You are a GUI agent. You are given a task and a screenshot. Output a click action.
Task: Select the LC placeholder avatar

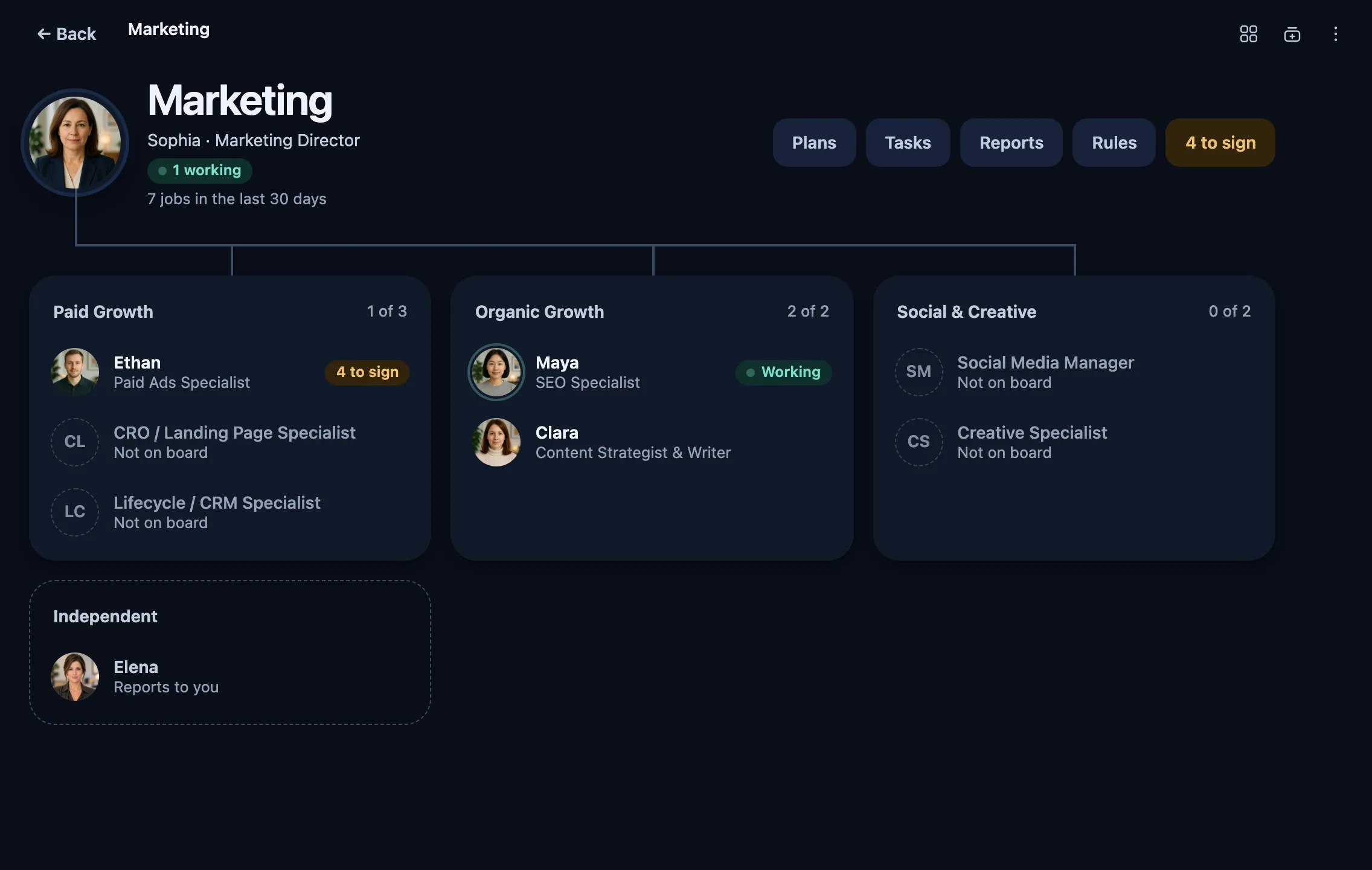point(75,512)
